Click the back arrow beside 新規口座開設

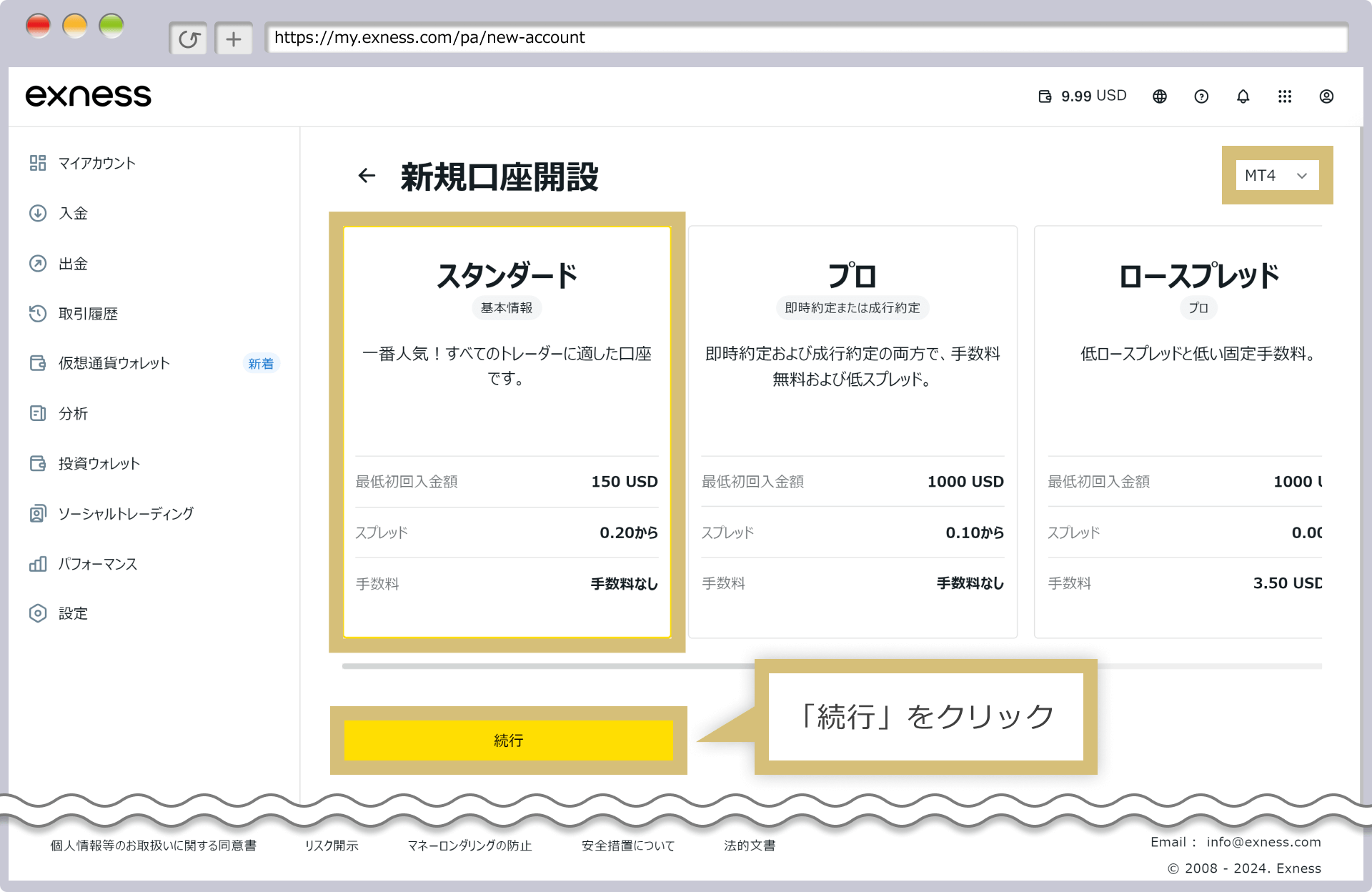(x=367, y=174)
